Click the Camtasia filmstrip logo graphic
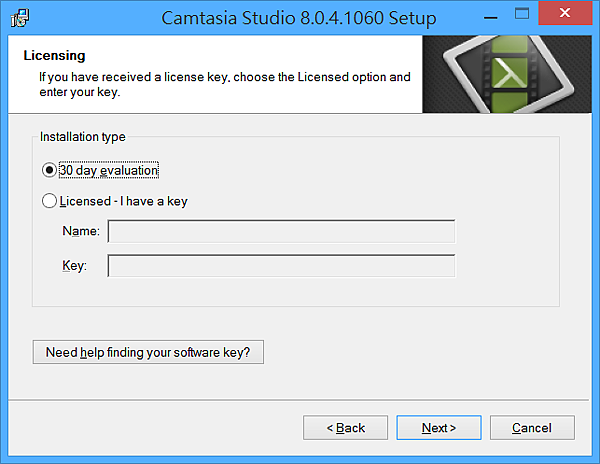 pyautogui.click(x=509, y=73)
